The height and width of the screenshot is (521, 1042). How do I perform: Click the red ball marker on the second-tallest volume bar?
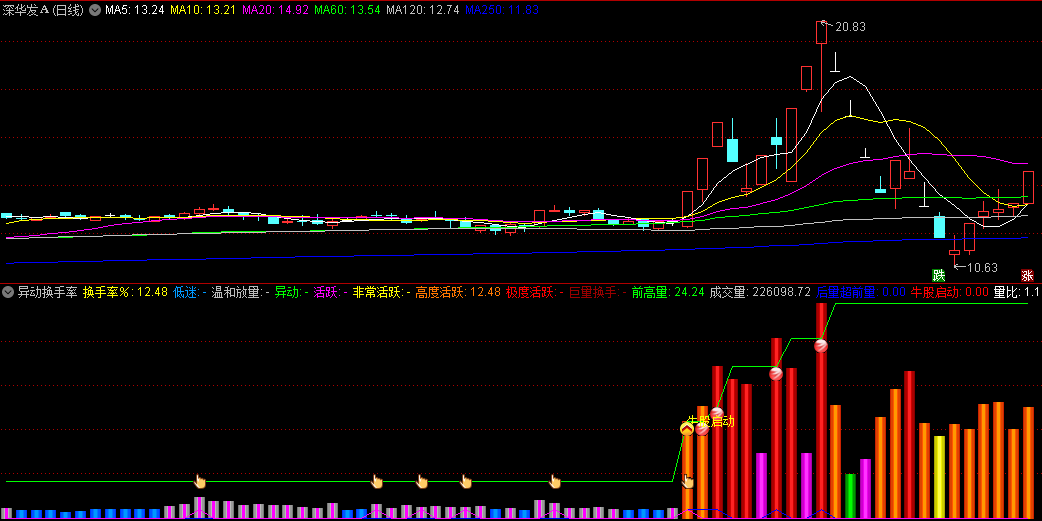pyautogui.click(x=776, y=373)
